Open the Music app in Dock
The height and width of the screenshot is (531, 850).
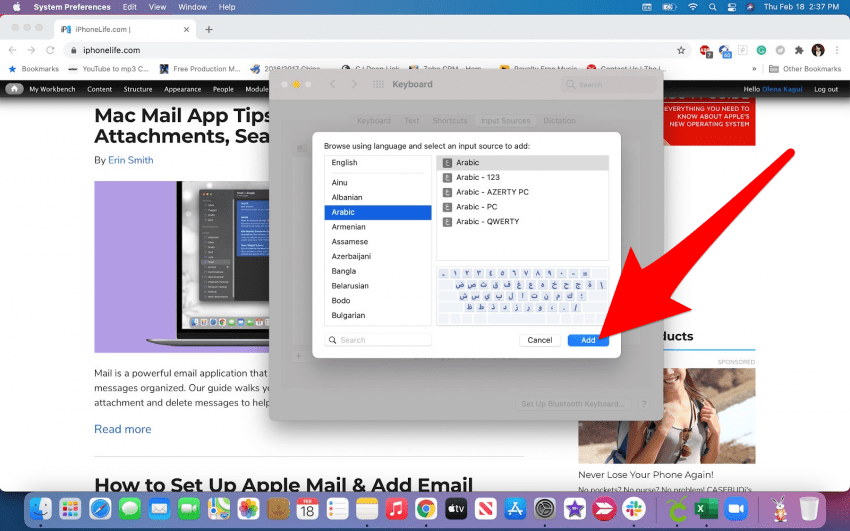396,509
